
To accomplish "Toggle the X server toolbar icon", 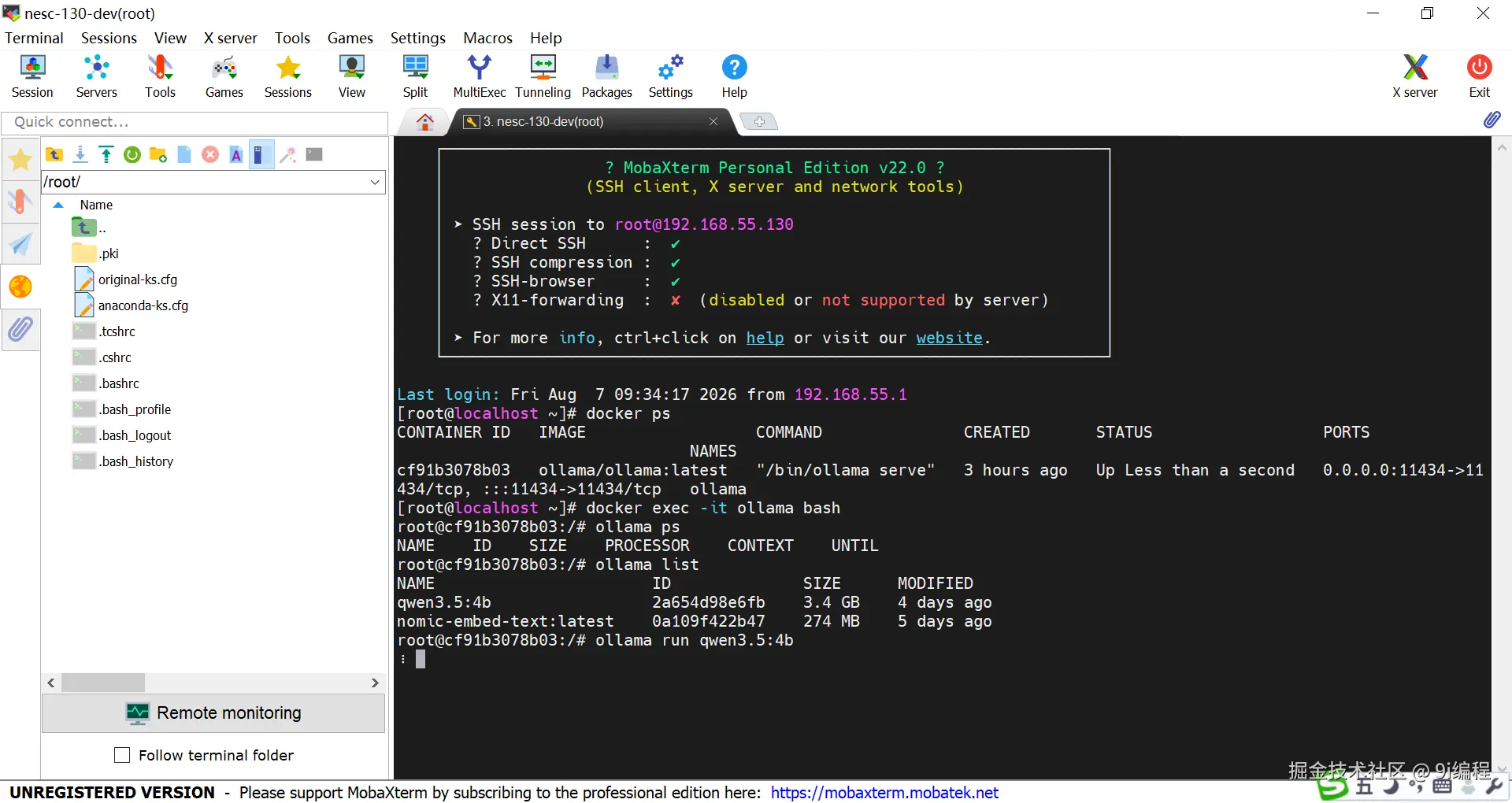I will click(x=1415, y=76).
